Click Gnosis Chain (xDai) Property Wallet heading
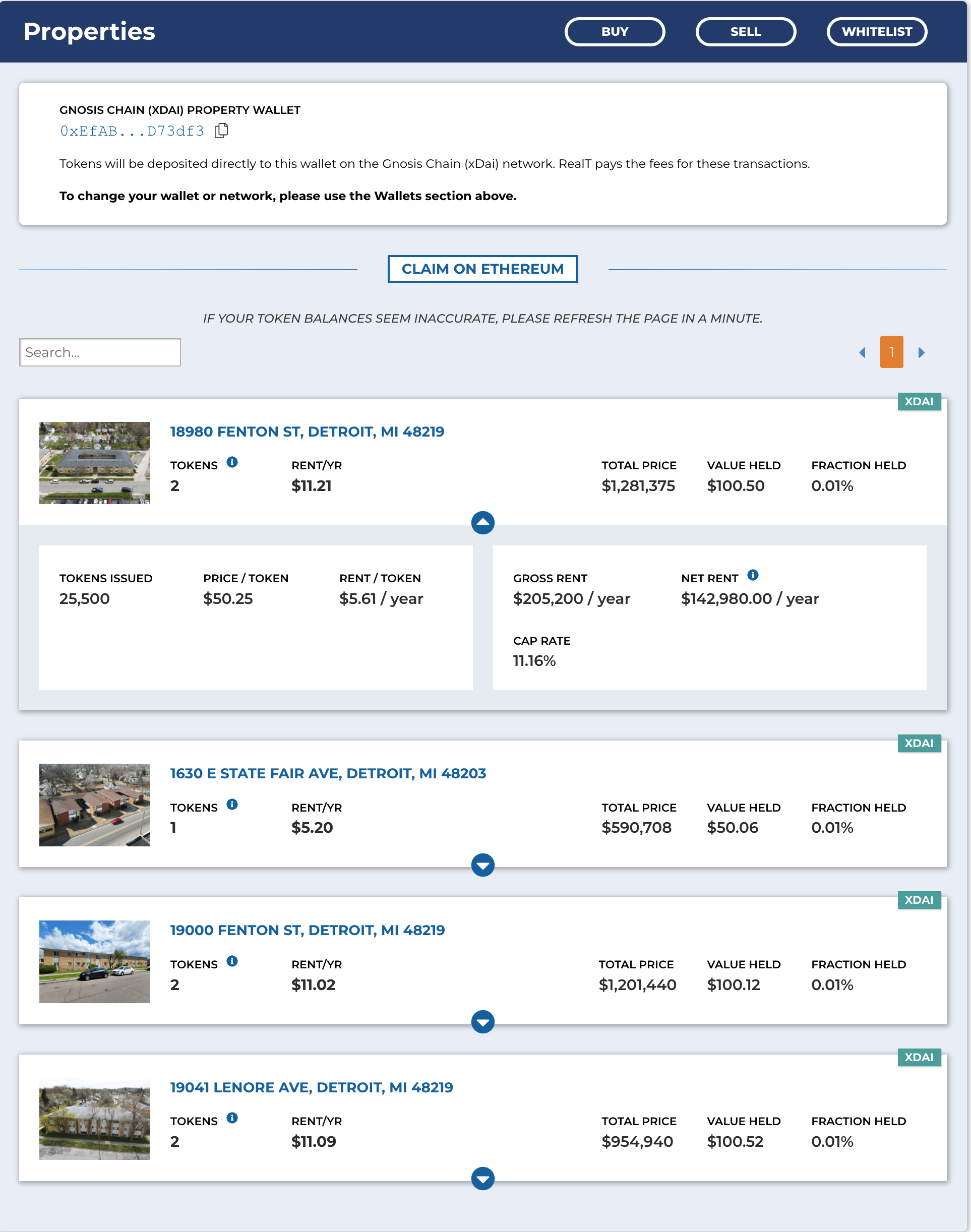The width and height of the screenshot is (971, 1232). (179, 110)
